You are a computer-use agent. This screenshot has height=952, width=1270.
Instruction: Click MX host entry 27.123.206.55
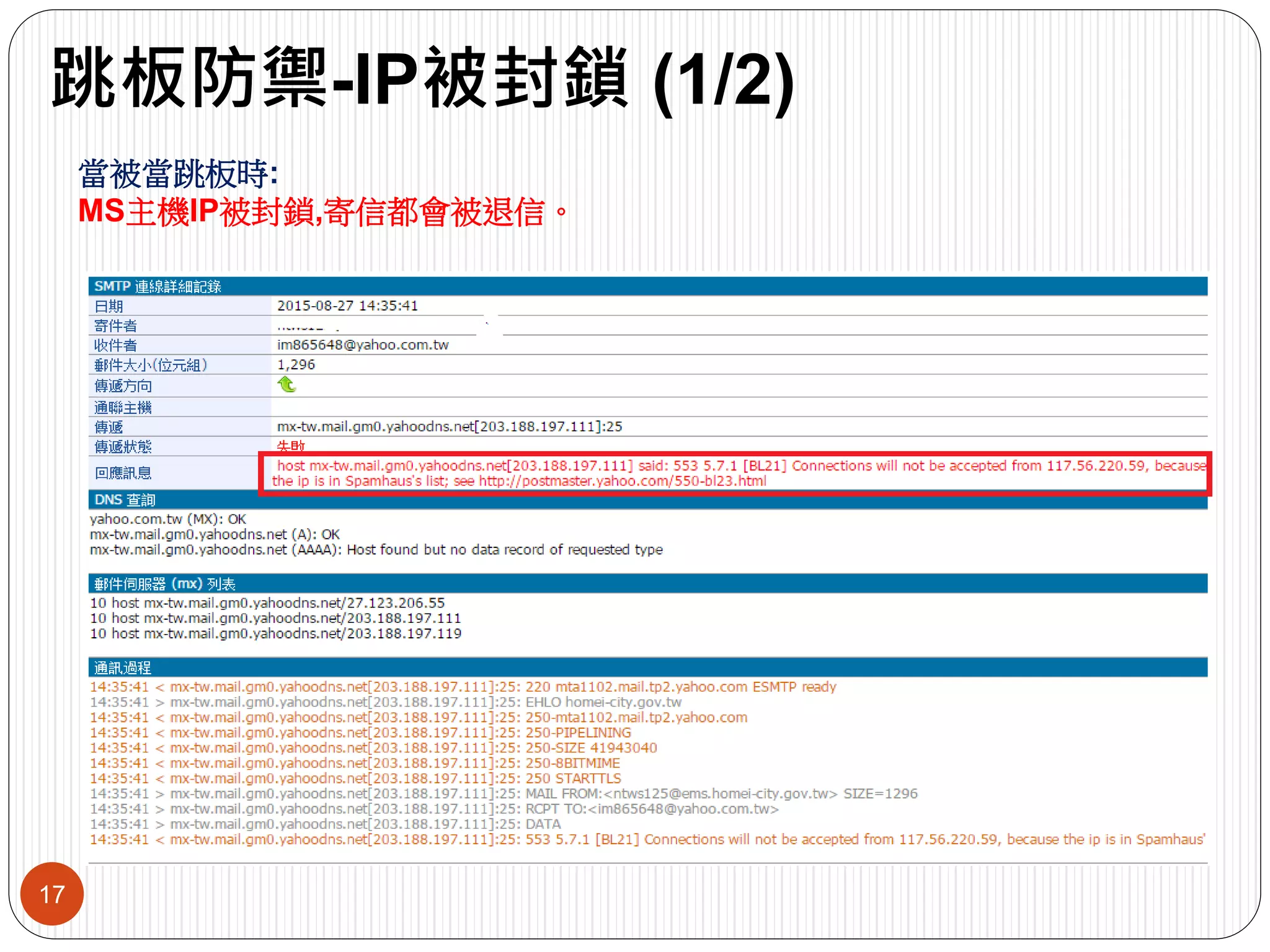click(268, 602)
